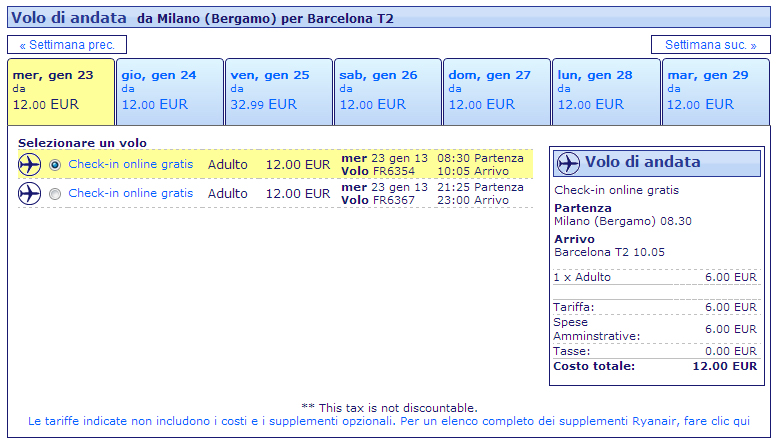Click the 1 x Adulto summary line
This screenshot has height=446, width=778.
tap(655, 277)
